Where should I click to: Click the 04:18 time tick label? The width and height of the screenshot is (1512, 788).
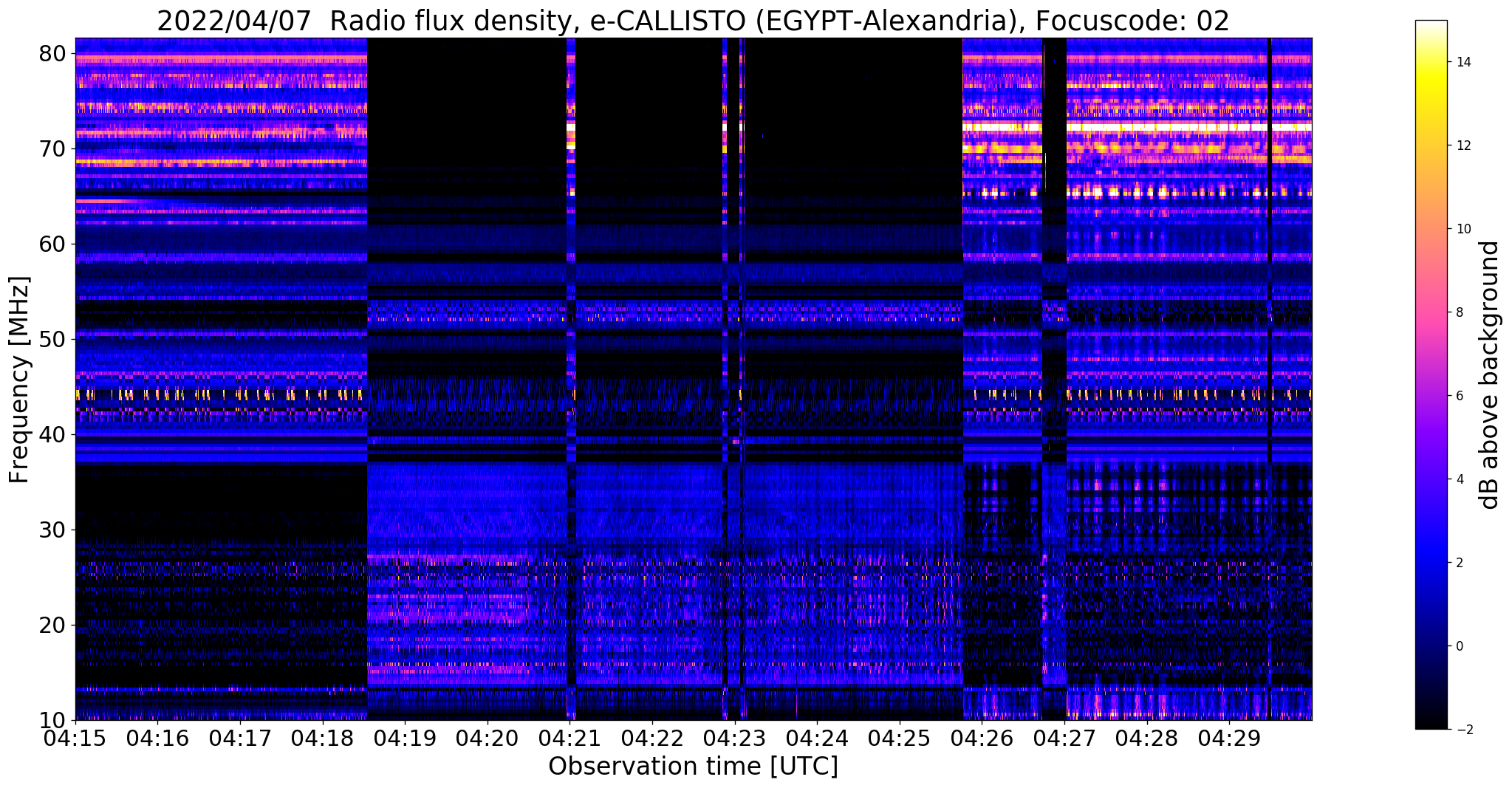(x=322, y=738)
